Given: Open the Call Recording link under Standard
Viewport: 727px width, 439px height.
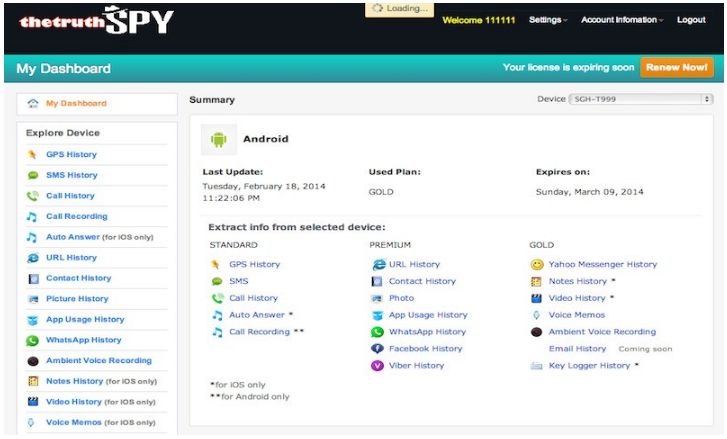Looking at the screenshot, I should coord(259,332).
